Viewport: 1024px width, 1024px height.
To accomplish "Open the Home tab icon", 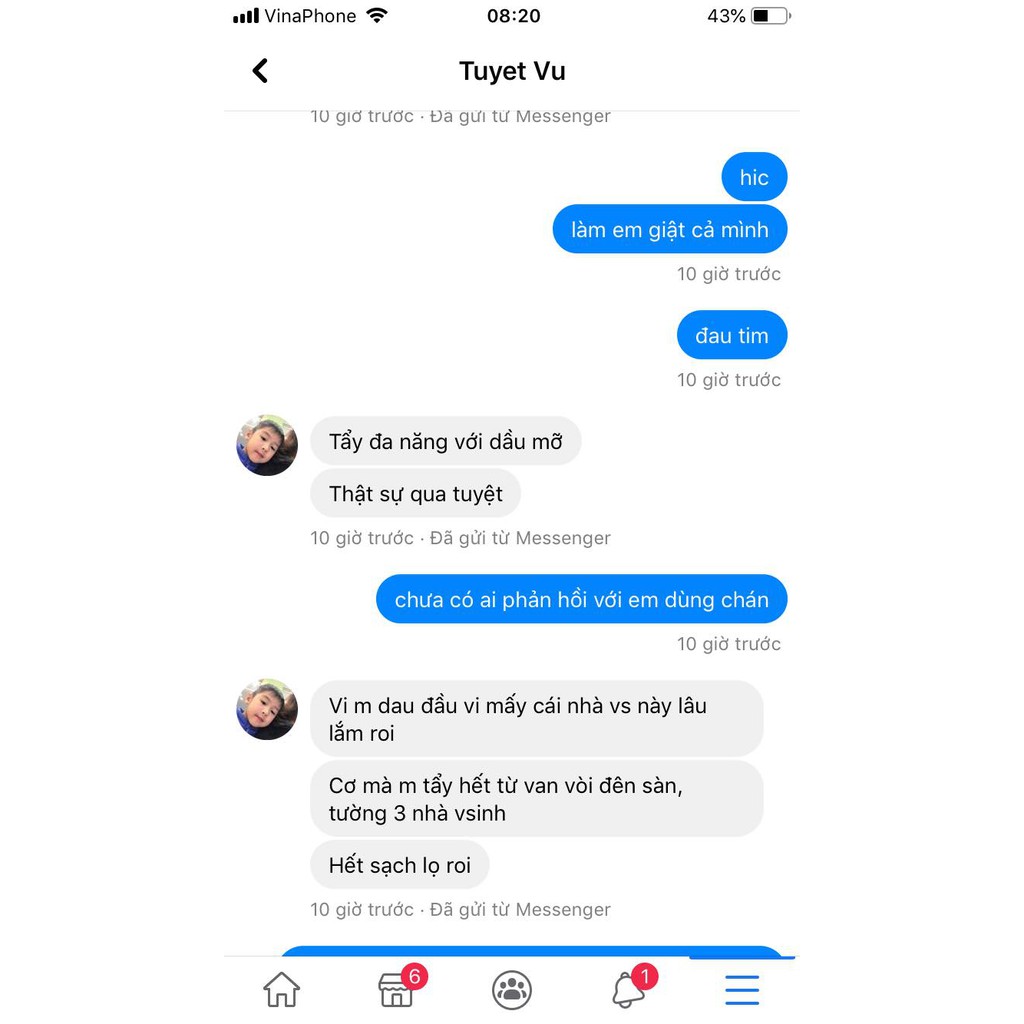I will (x=281, y=989).
